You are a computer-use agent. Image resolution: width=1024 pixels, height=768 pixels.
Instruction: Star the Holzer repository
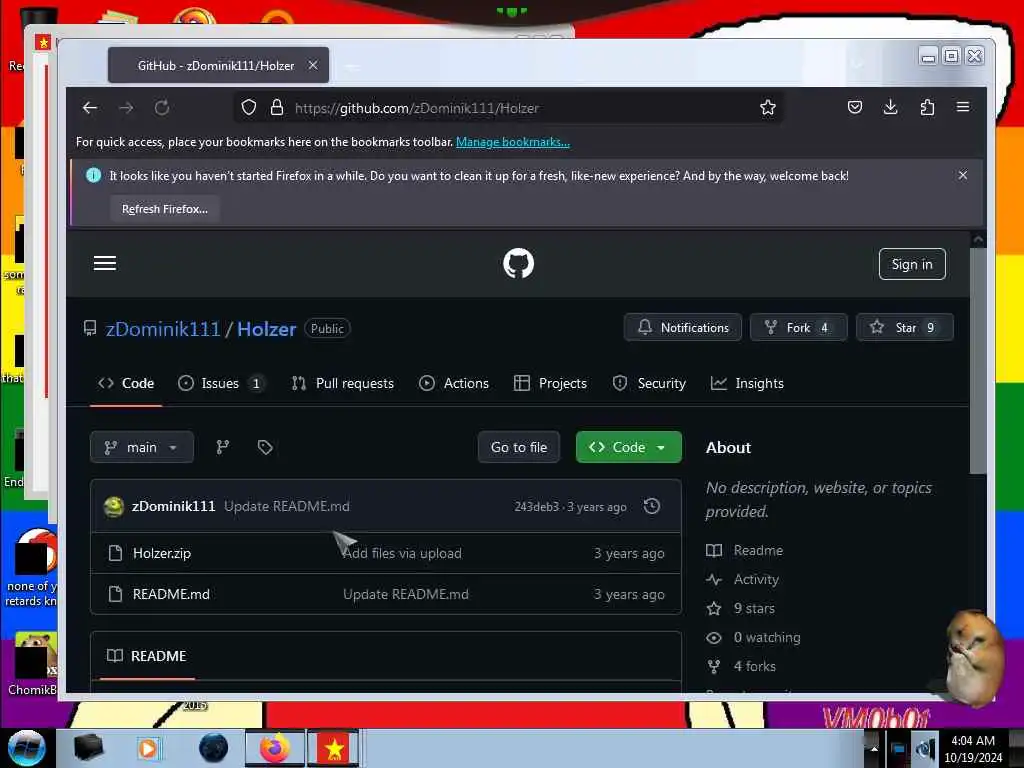904,327
